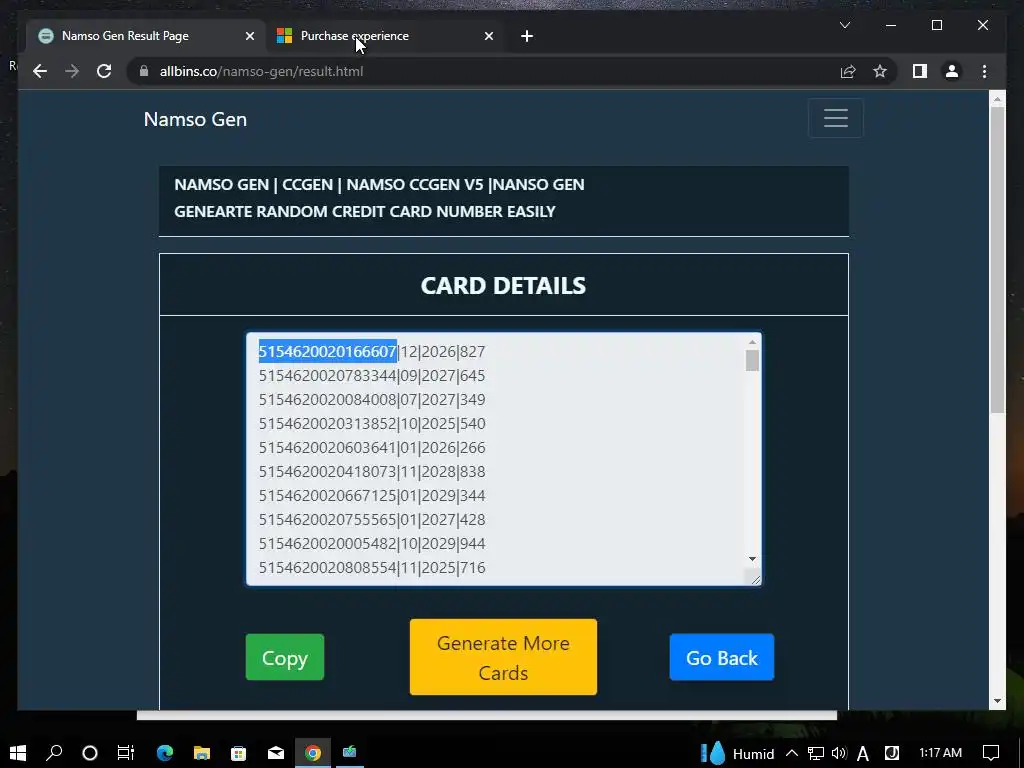Click Generate More Cards button

tap(503, 657)
